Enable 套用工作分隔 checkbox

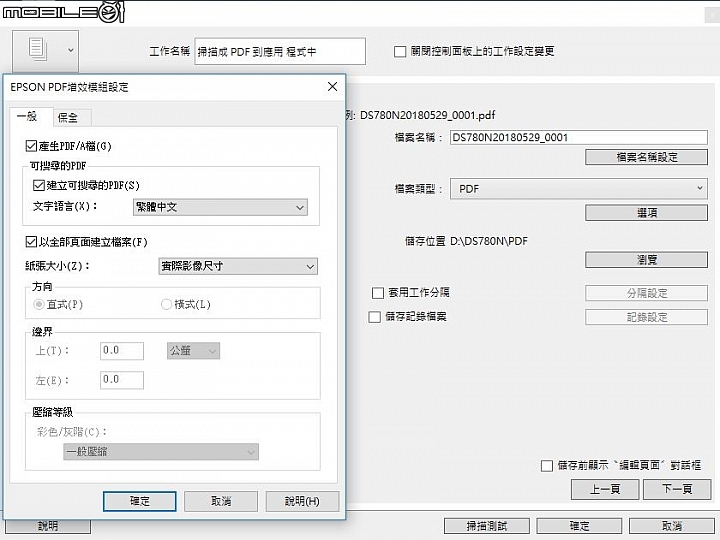coord(377,293)
